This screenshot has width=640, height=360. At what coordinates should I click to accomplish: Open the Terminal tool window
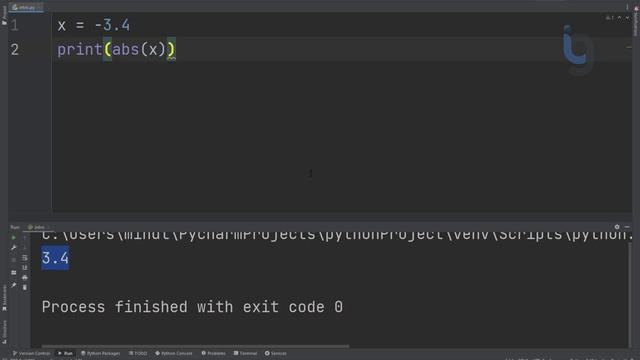[245, 353]
